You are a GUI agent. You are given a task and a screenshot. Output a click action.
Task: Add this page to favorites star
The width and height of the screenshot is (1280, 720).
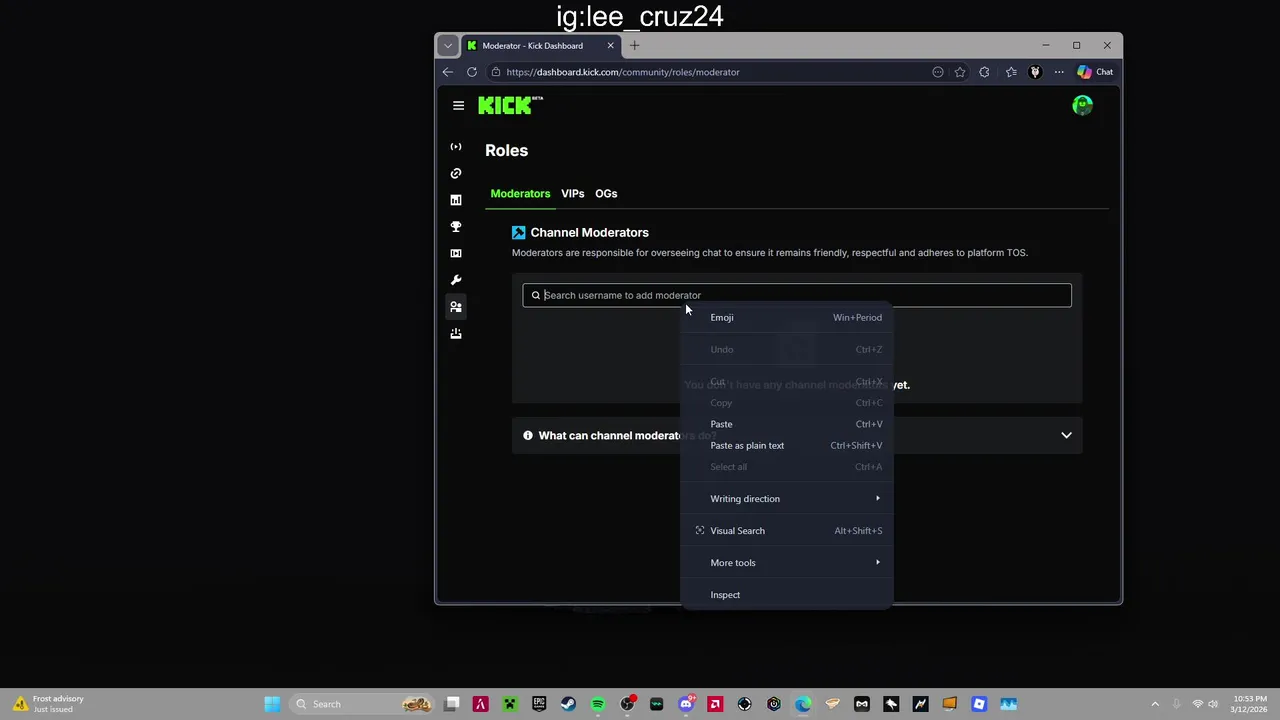960,72
